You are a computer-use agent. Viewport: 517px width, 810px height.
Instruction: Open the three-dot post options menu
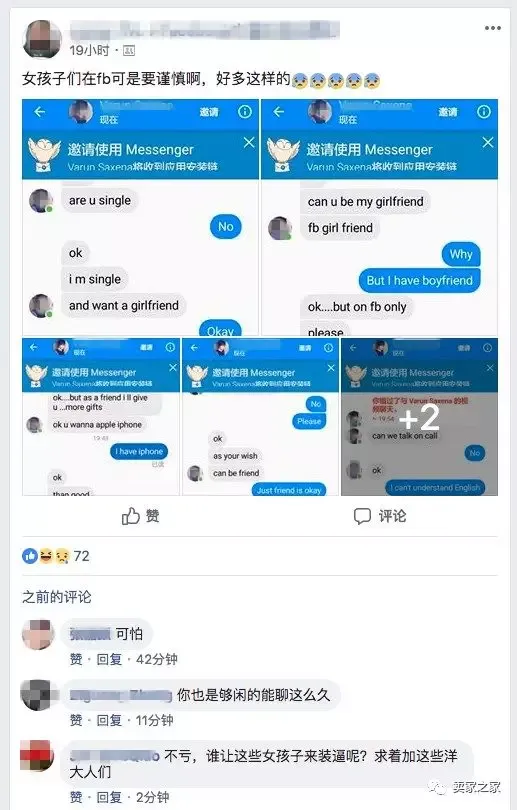tap(492, 28)
